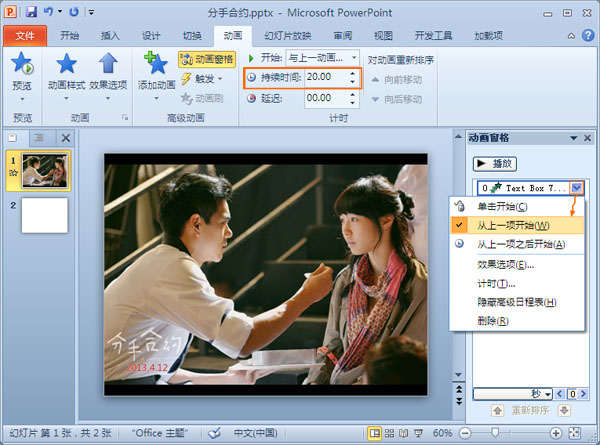Switch to Slide Sorter view
The height and width of the screenshot is (445, 600).
click(389, 433)
